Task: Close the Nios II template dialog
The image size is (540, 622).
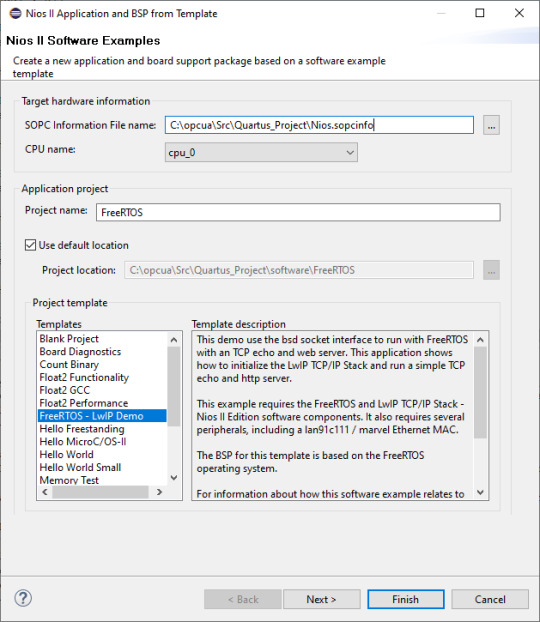Action: pos(519,13)
